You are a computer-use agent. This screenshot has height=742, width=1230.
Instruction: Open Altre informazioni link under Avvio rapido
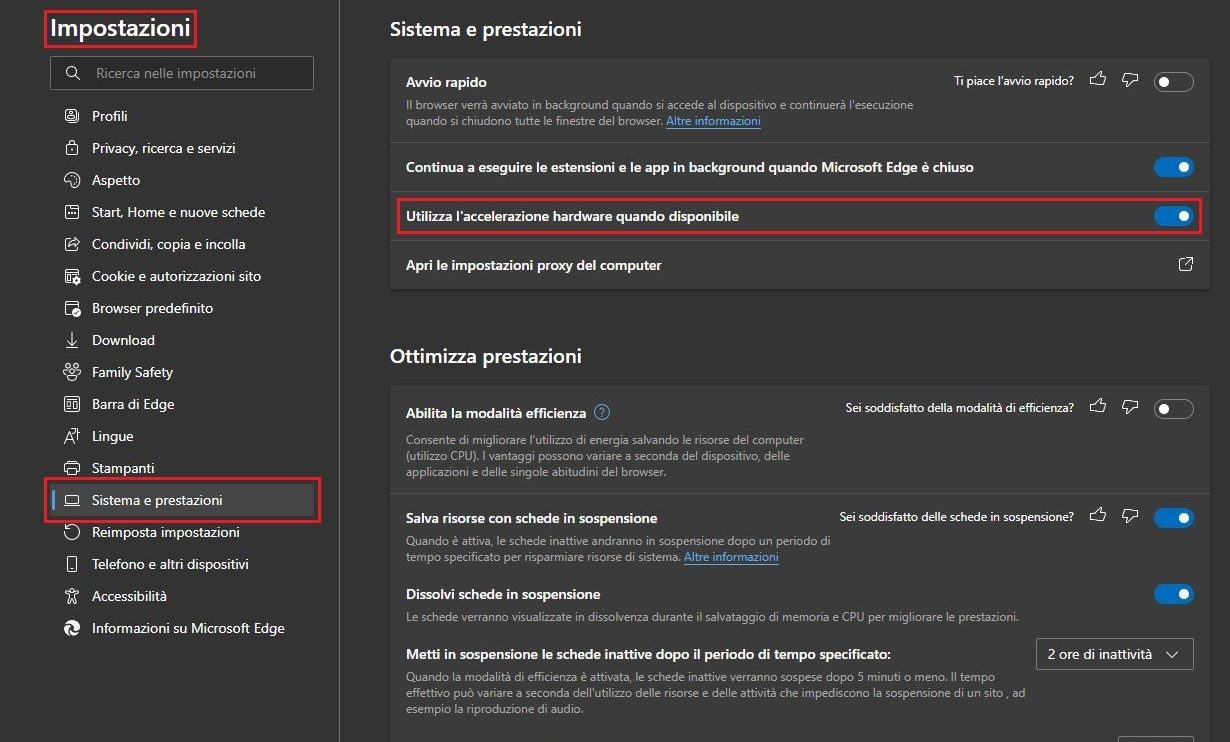pyautogui.click(x=713, y=121)
